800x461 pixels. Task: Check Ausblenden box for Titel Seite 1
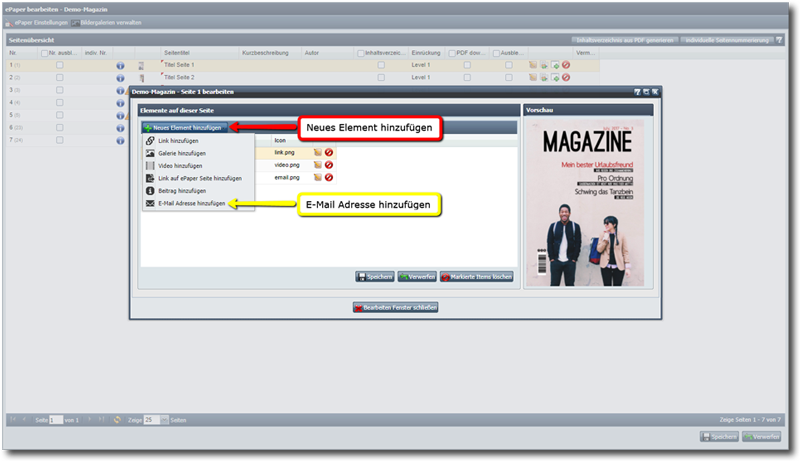coord(509,65)
